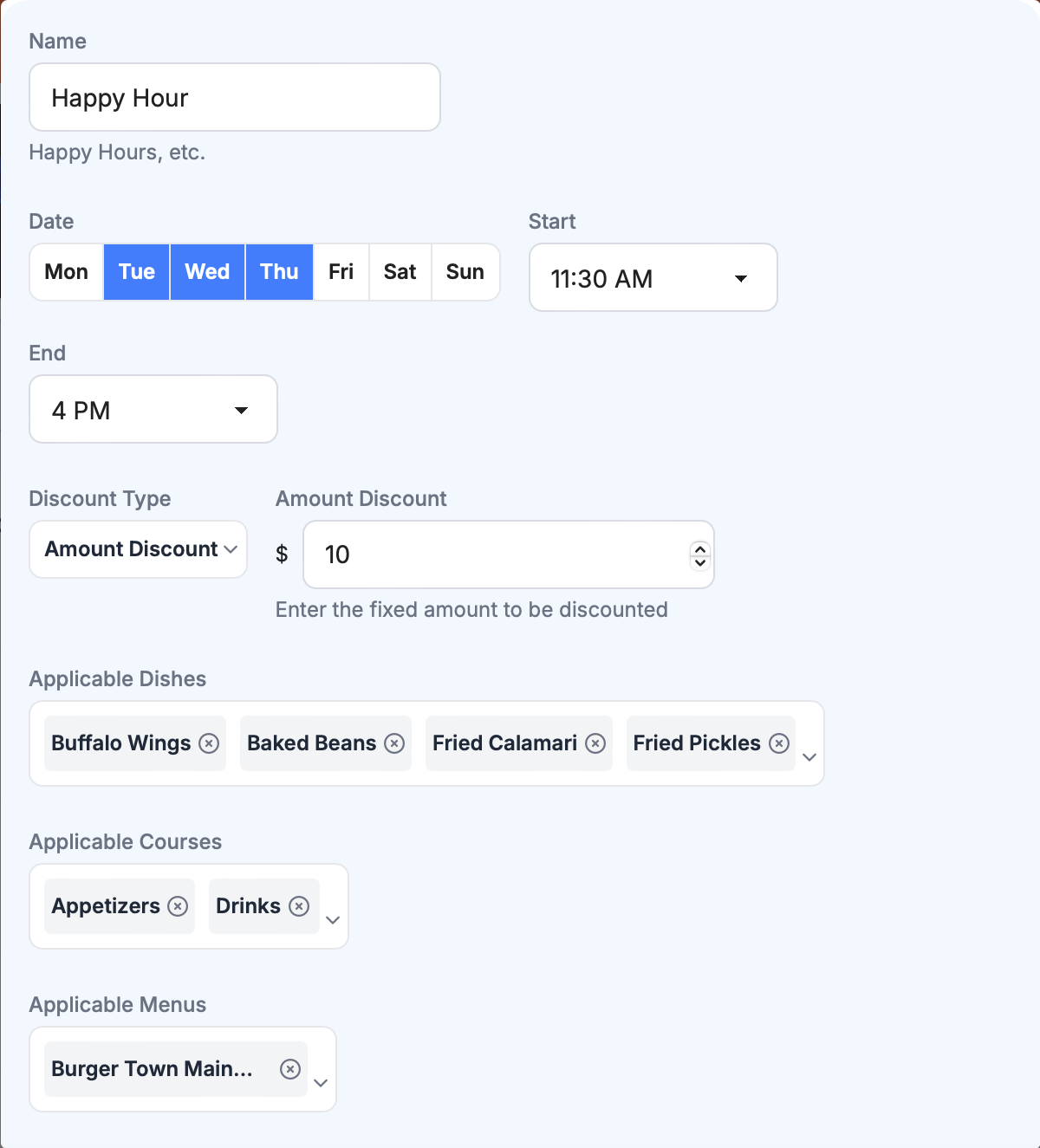This screenshot has height=1148, width=1040.
Task: Enable Monday in the date selector
Action: pos(65,271)
